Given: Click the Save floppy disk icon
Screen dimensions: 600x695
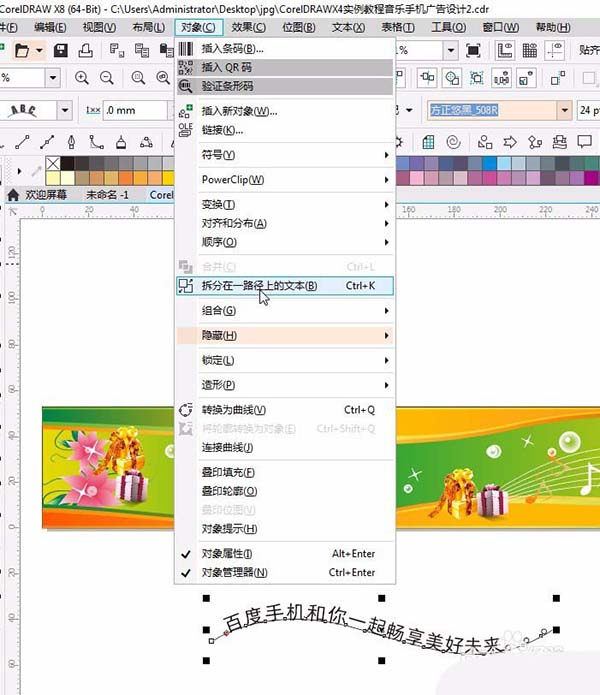Looking at the screenshot, I should tap(60, 51).
